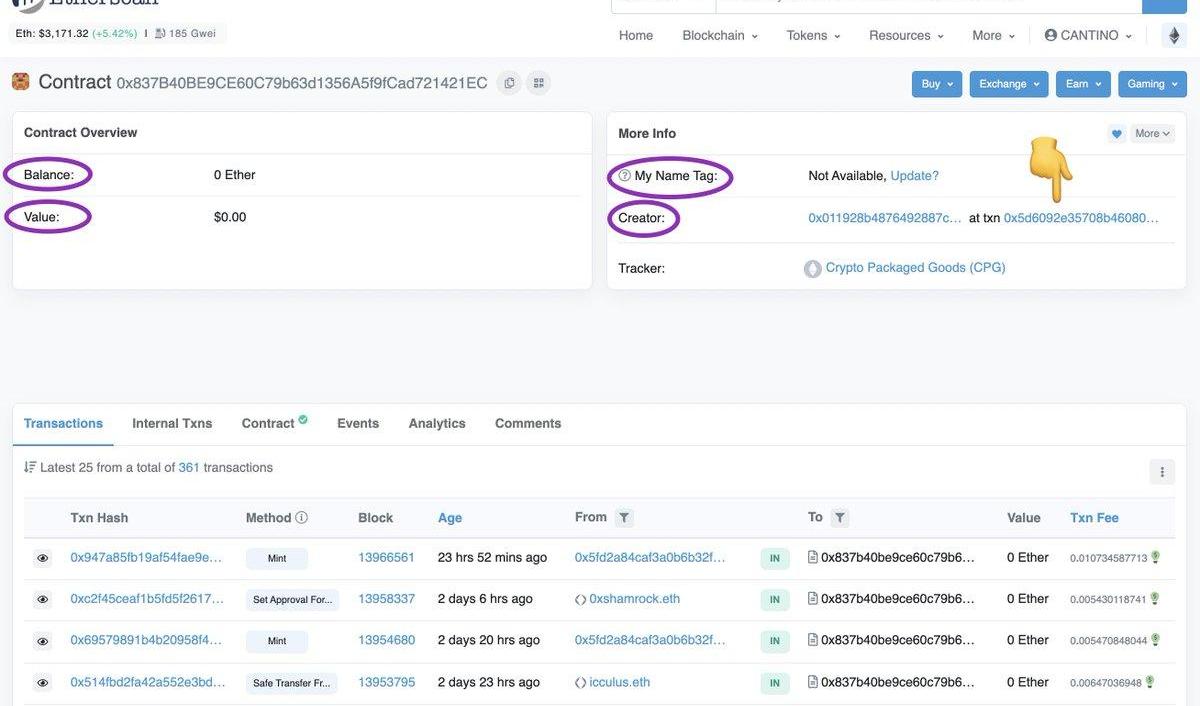Click the Update? name tag link
Image resolution: width=1200 pixels, height=706 pixels.
tap(914, 176)
